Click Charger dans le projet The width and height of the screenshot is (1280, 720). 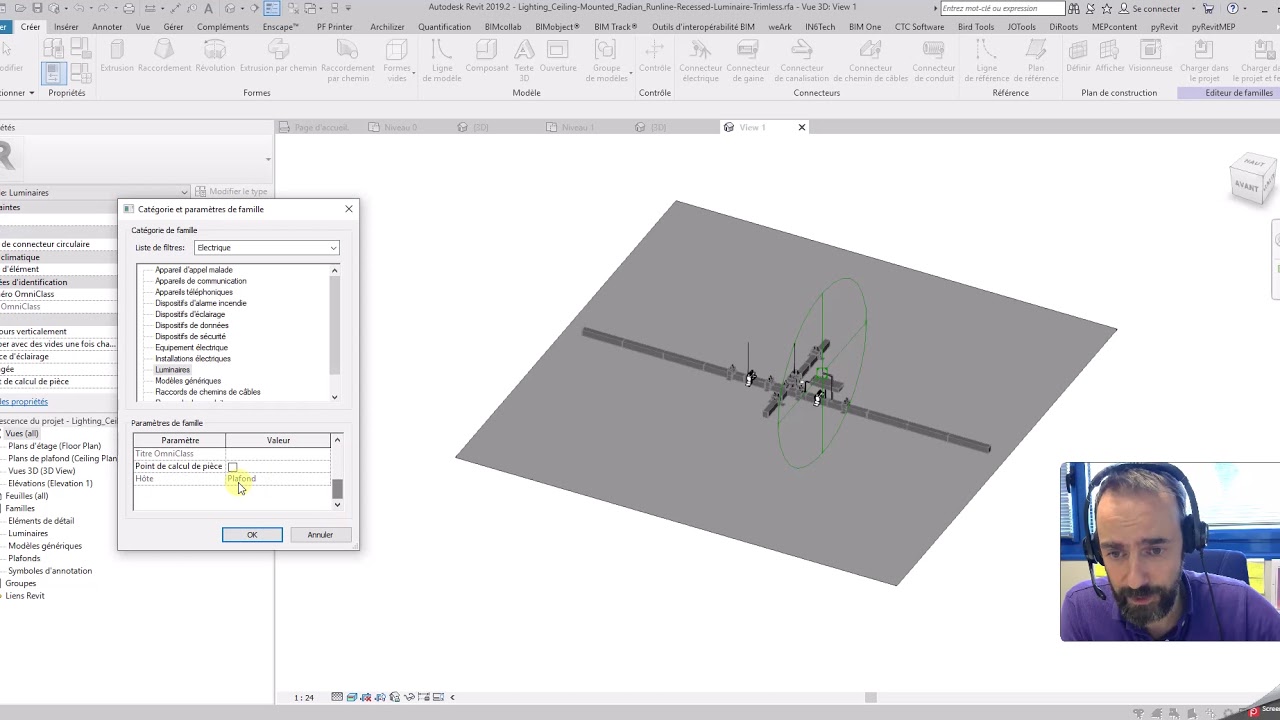click(x=1204, y=60)
